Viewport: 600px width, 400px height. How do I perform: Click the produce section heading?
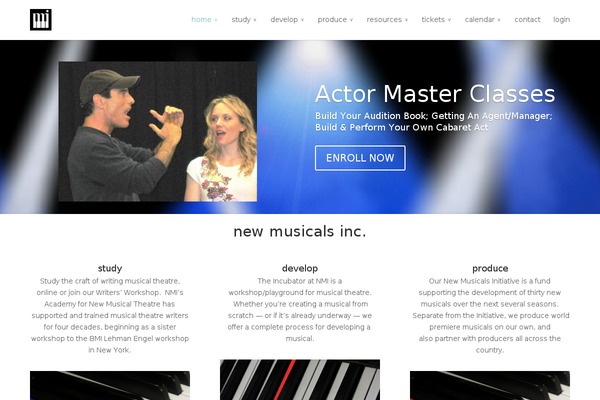[x=490, y=268]
